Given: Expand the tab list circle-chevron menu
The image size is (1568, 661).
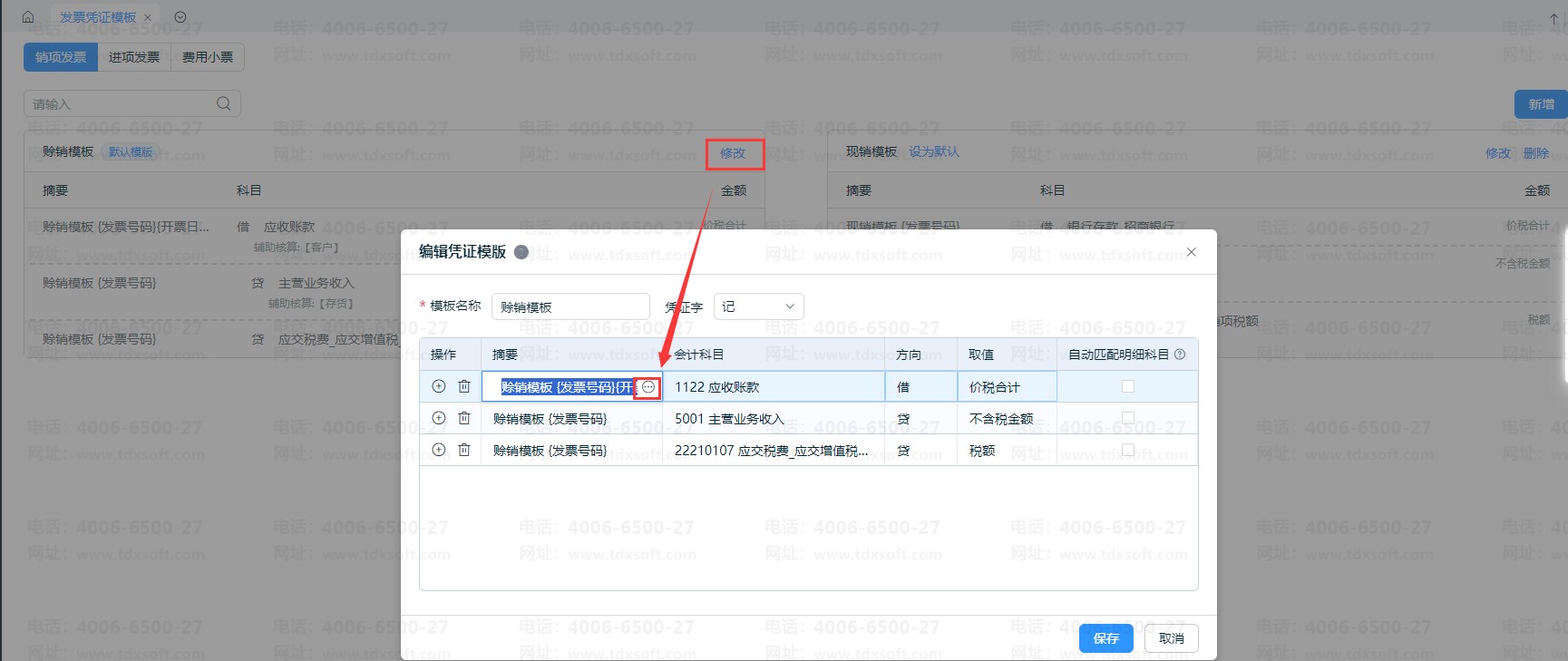Looking at the screenshot, I should [180, 17].
